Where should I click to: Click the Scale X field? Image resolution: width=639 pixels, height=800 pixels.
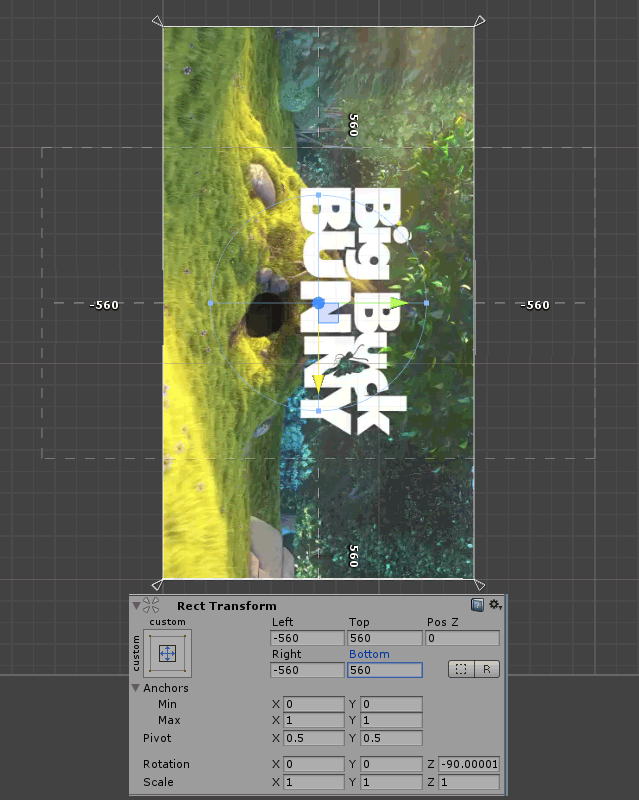point(314,782)
